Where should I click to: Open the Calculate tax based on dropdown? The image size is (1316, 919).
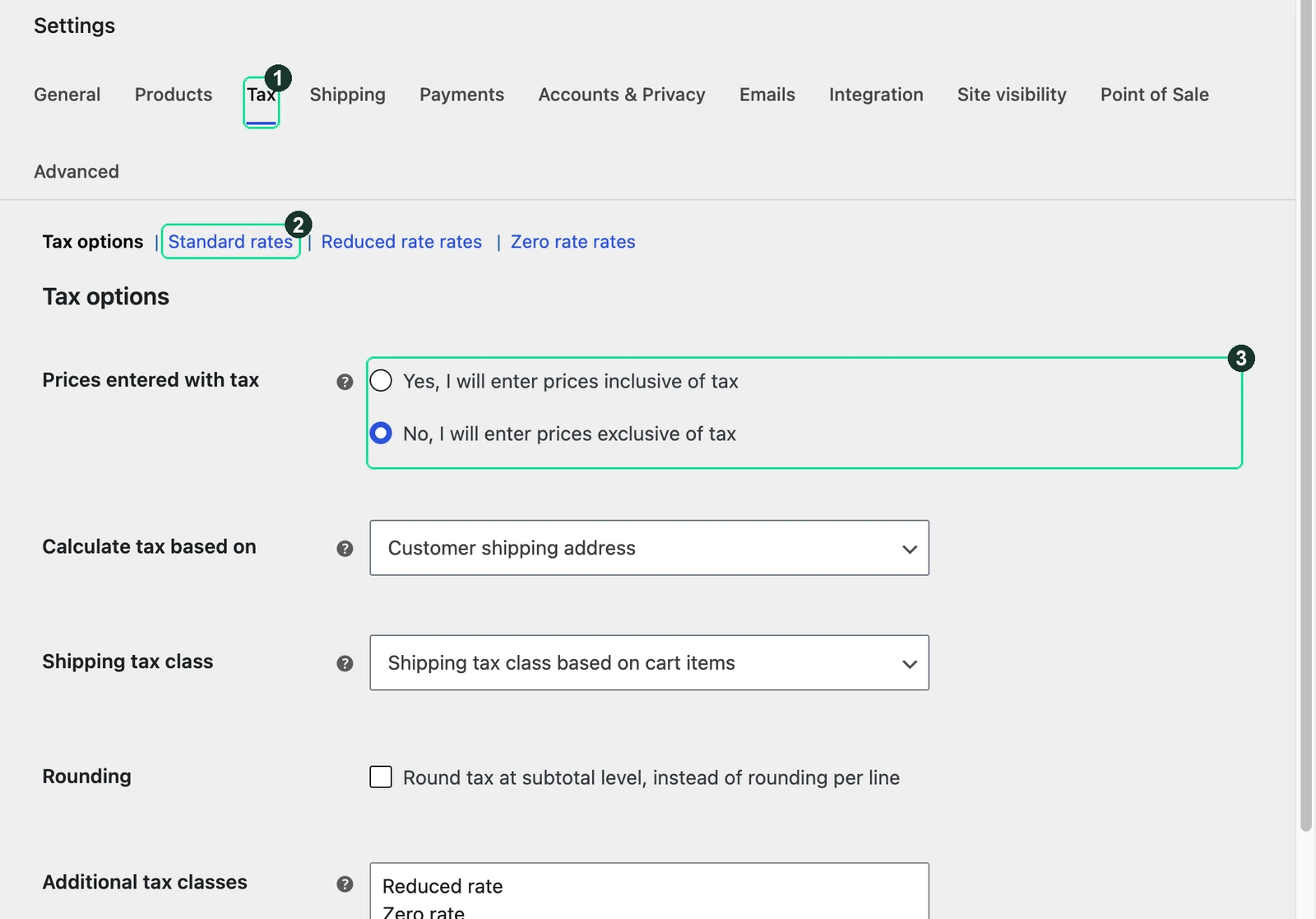point(649,548)
